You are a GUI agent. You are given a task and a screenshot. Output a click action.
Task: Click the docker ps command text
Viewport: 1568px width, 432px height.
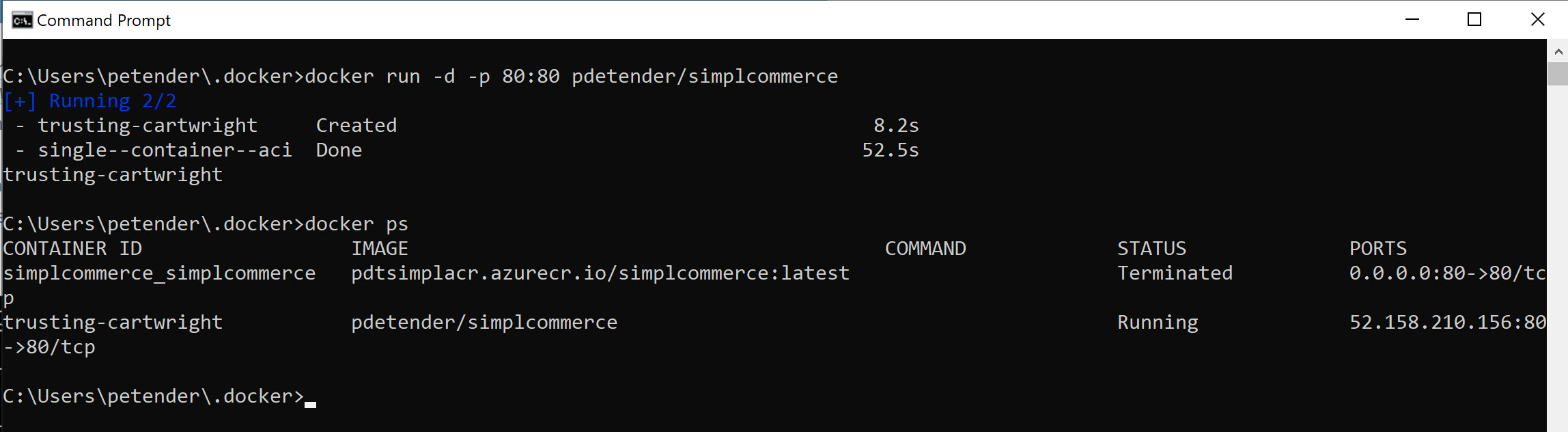pyautogui.click(x=356, y=224)
